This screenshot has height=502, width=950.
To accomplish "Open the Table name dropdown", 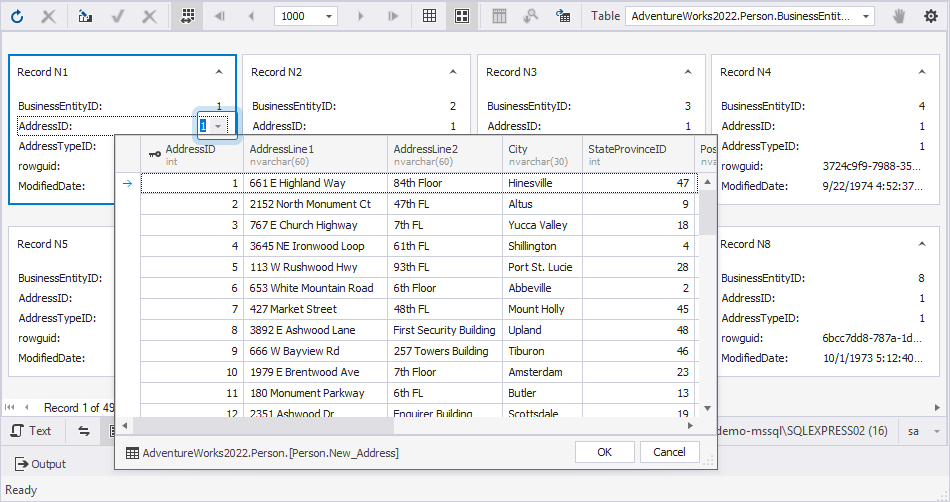I will (x=865, y=16).
